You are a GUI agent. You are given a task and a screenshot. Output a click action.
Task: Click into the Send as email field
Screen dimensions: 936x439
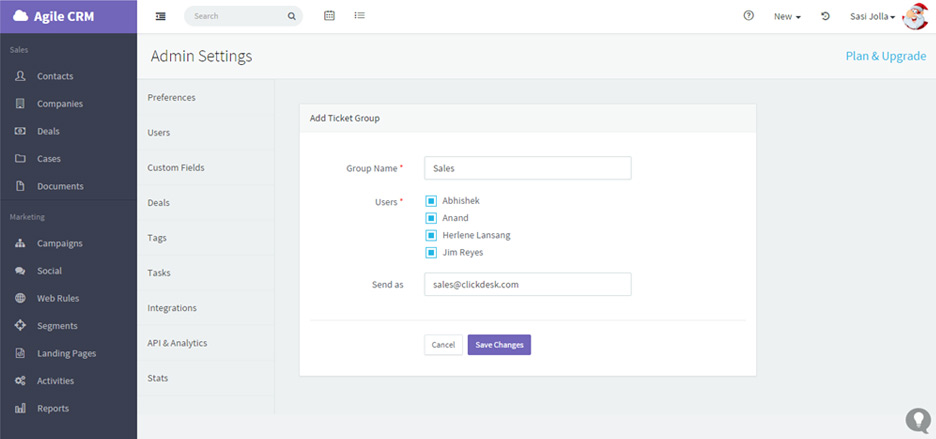[x=528, y=284]
